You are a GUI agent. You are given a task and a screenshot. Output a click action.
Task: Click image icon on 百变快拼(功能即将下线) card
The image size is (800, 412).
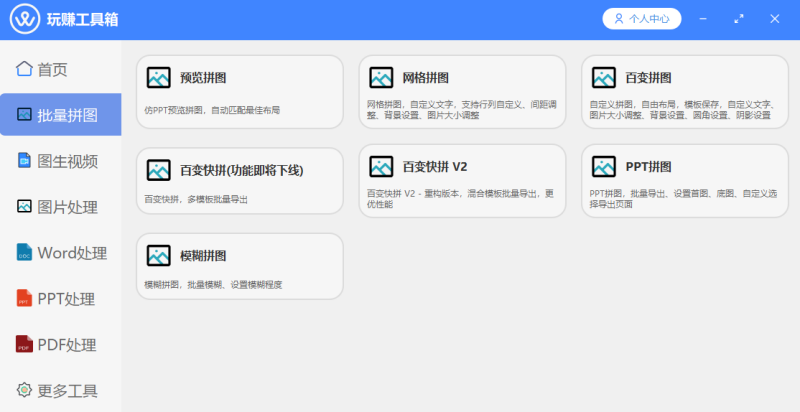tap(159, 170)
